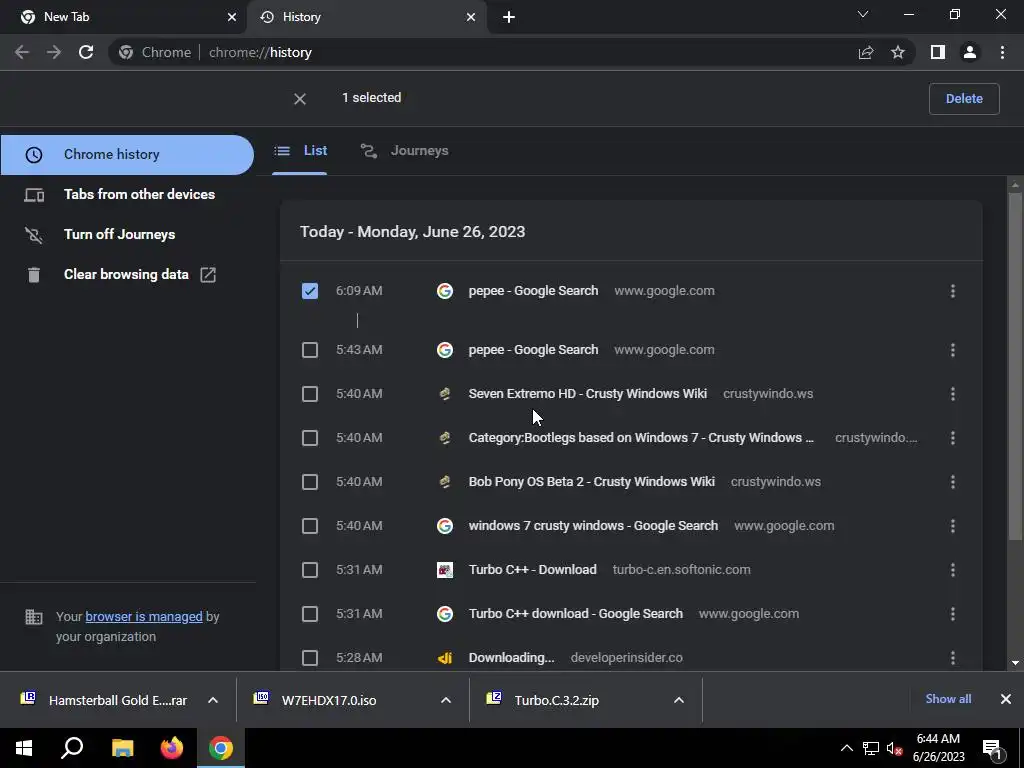Open tab search chevron in title bar
The width and height of the screenshot is (1024, 768).
click(x=863, y=14)
